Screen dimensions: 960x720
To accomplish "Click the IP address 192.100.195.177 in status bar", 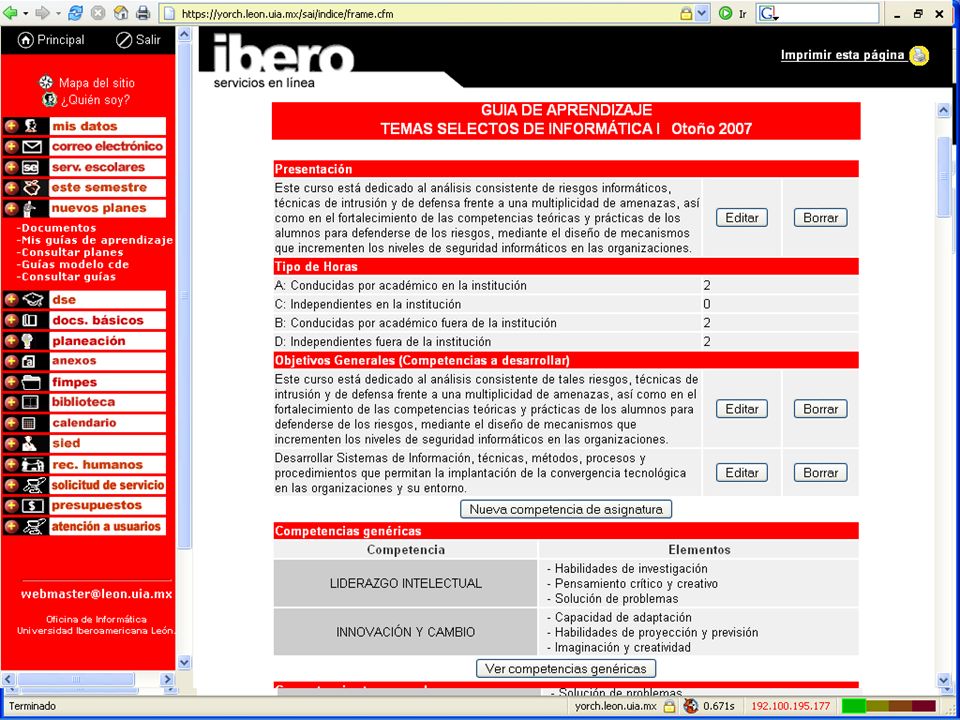I will click(790, 706).
